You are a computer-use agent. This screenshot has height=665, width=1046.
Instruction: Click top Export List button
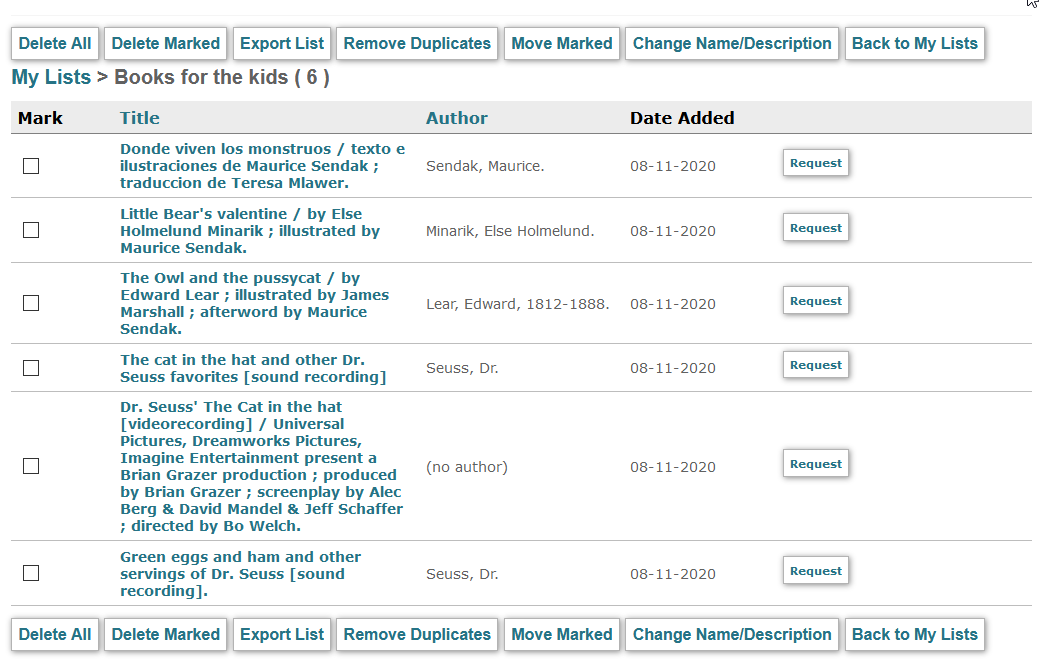(x=282, y=43)
